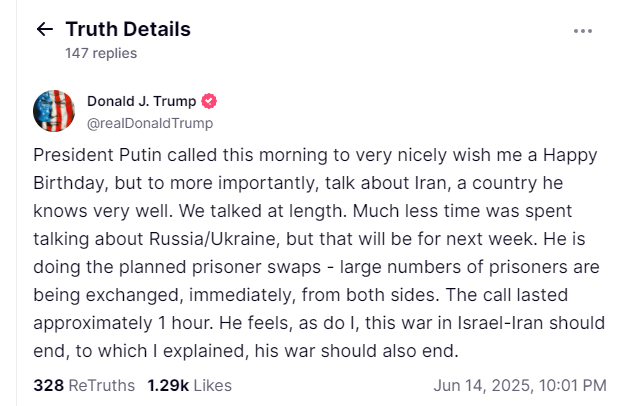Click the ReTruths label text
This screenshot has height=406, width=620.
click(102, 385)
